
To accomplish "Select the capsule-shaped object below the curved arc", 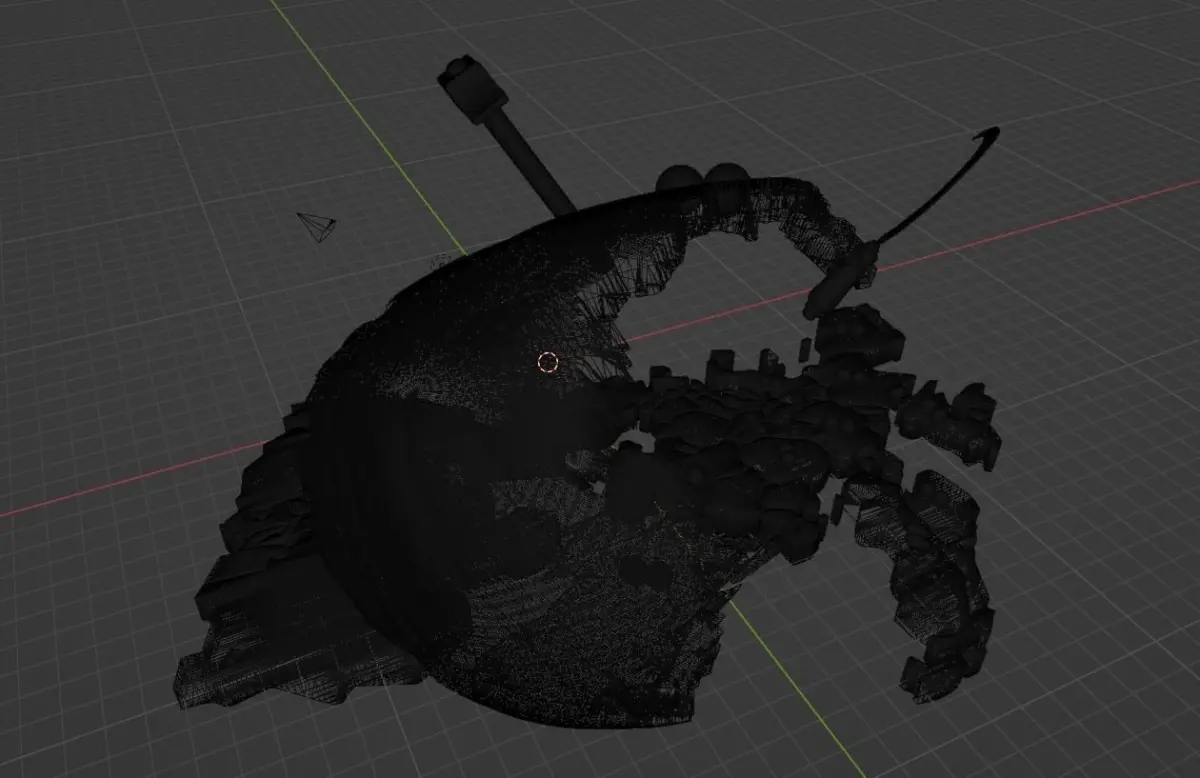I will coord(841,280).
